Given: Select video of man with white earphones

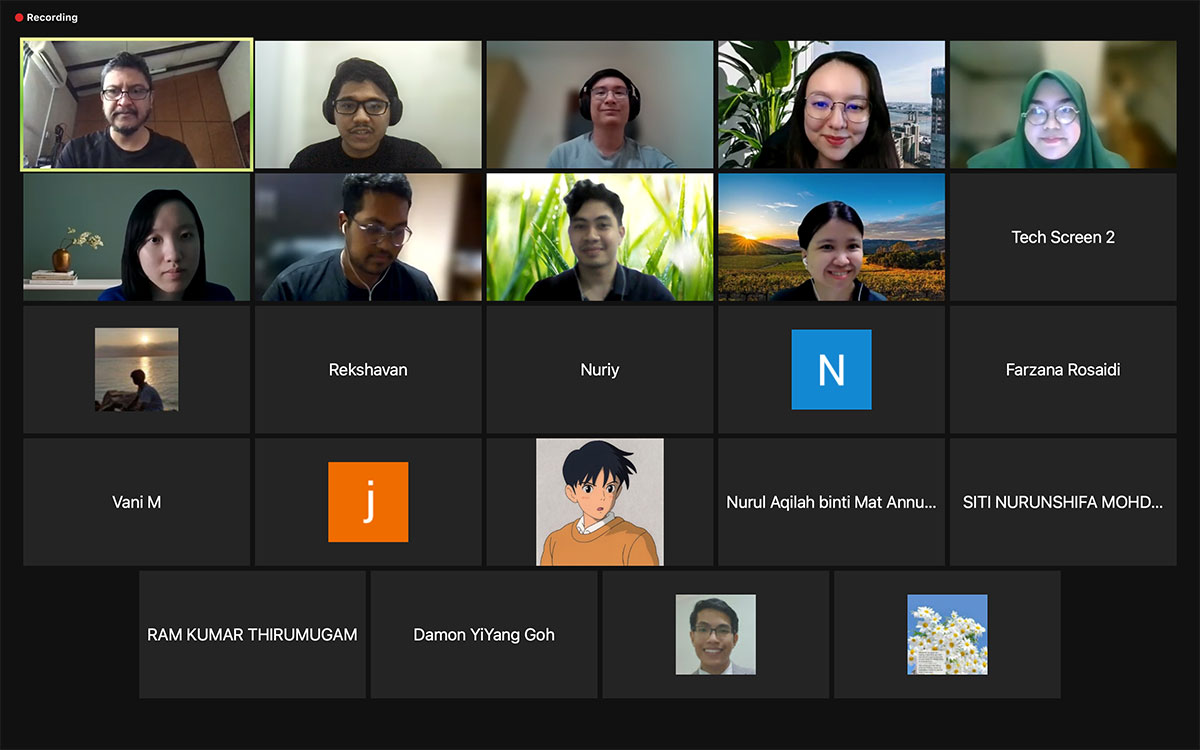Looking at the screenshot, I should pyautogui.click(x=368, y=237).
